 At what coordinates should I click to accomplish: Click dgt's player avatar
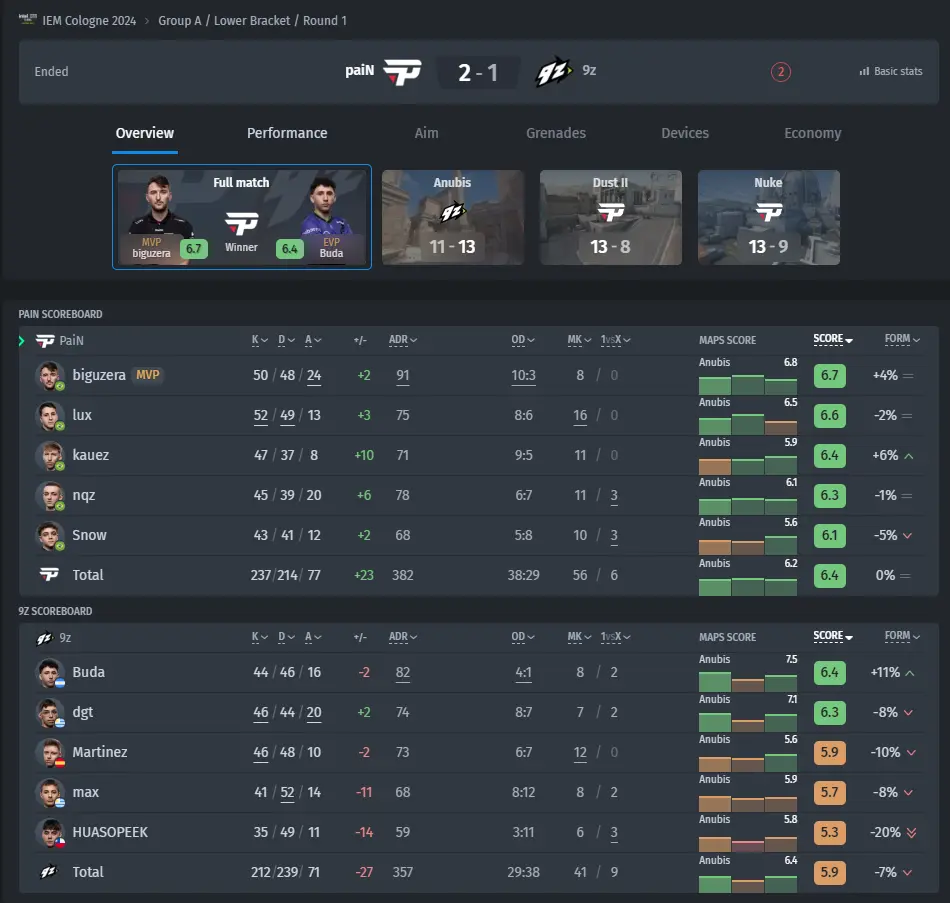(49, 713)
